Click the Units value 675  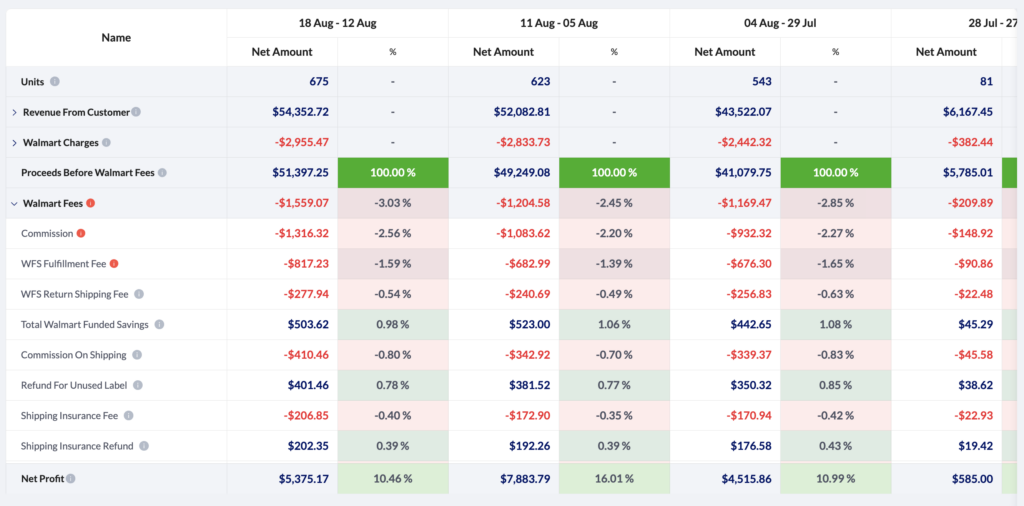coord(319,82)
